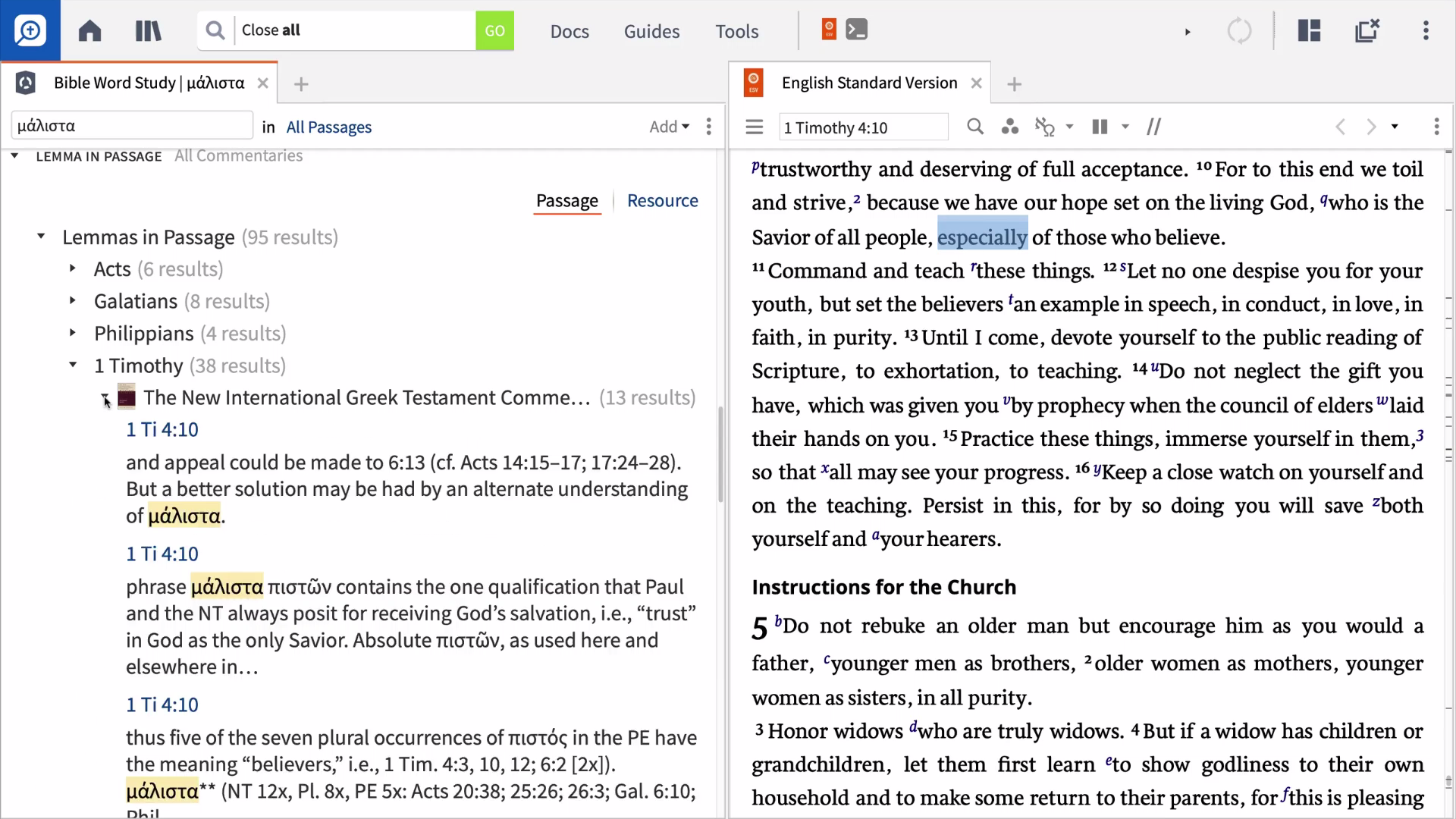Click the text comparison slashes icon

pos(1154,127)
